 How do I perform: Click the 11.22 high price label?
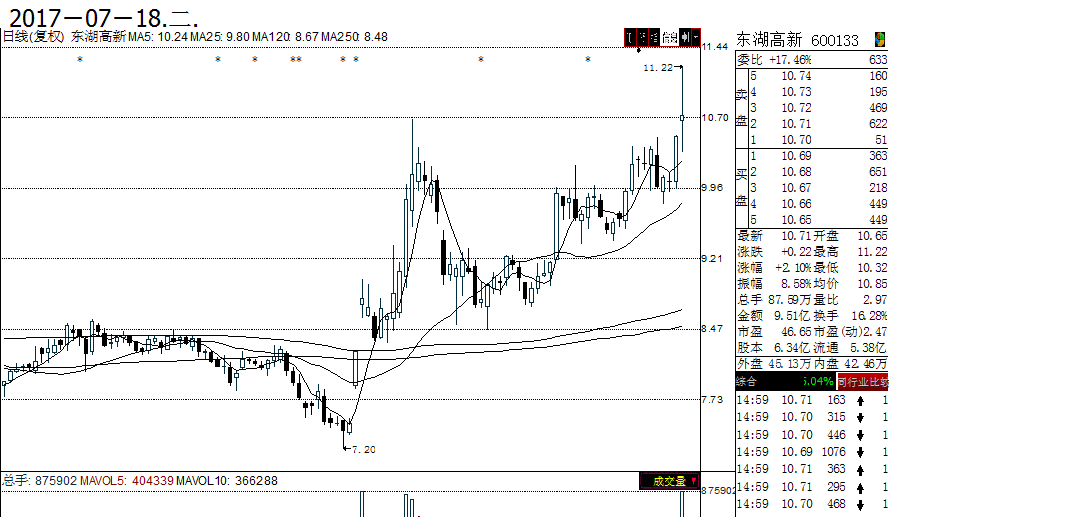pyautogui.click(x=658, y=67)
